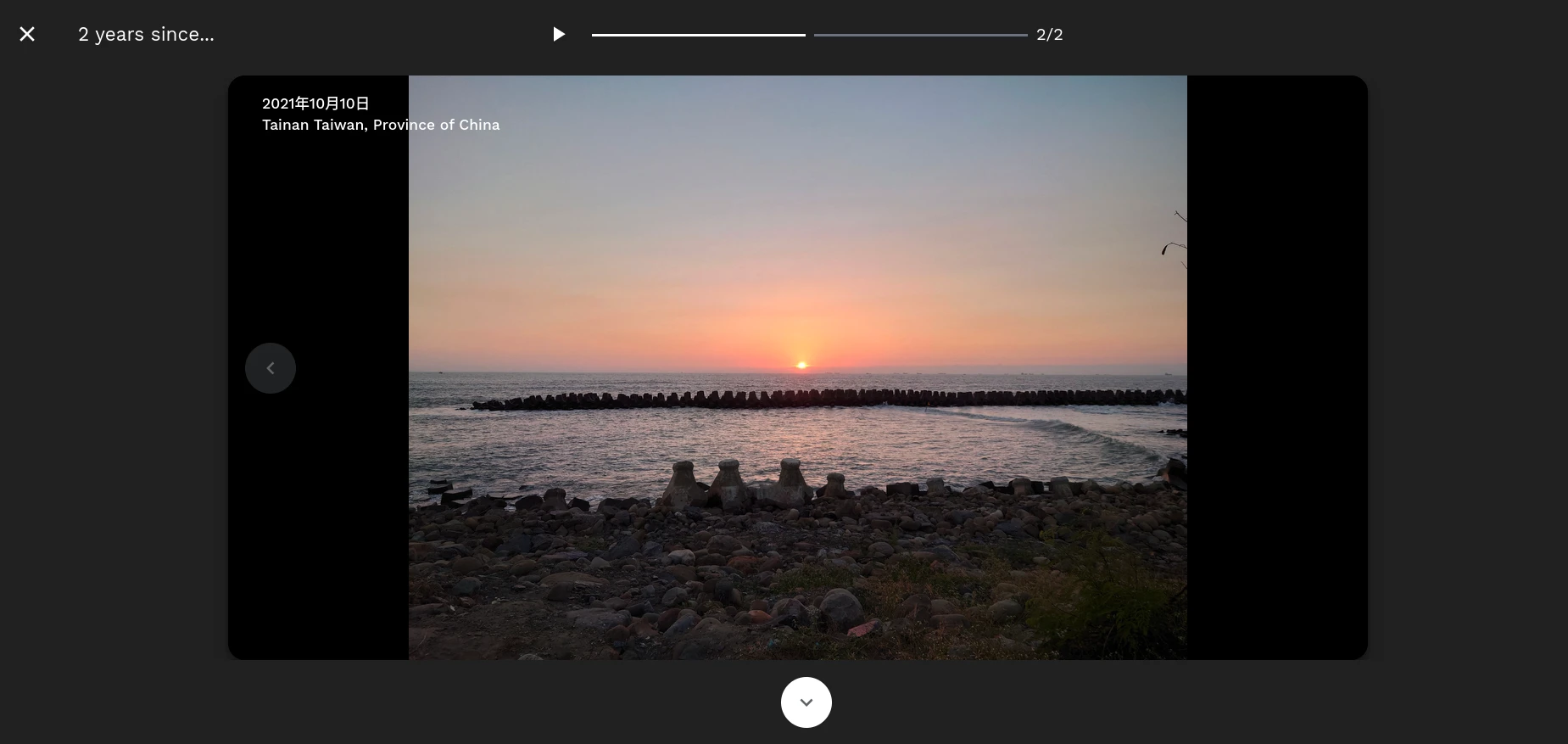This screenshot has width=1568, height=744.
Task: Click the date label 2021年10月10日
Action: click(315, 103)
